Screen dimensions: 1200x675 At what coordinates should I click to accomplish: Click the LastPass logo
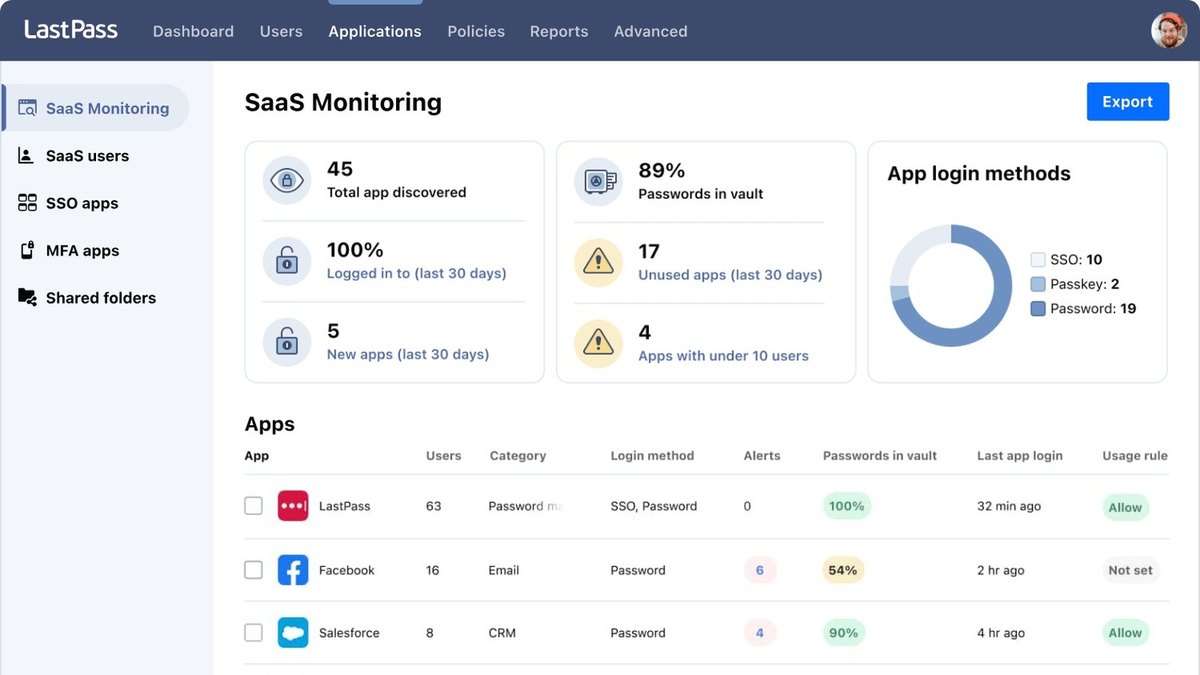coord(71,30)
